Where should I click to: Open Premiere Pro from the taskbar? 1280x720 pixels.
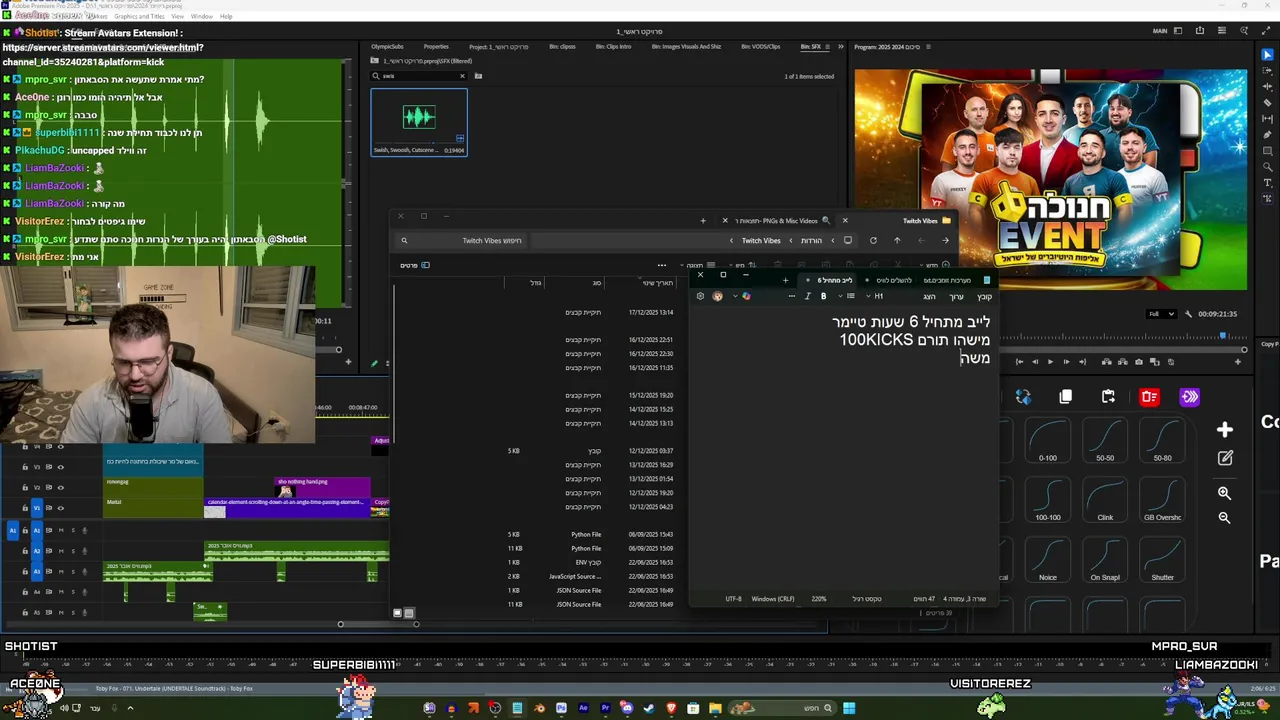tap(605, 708)
